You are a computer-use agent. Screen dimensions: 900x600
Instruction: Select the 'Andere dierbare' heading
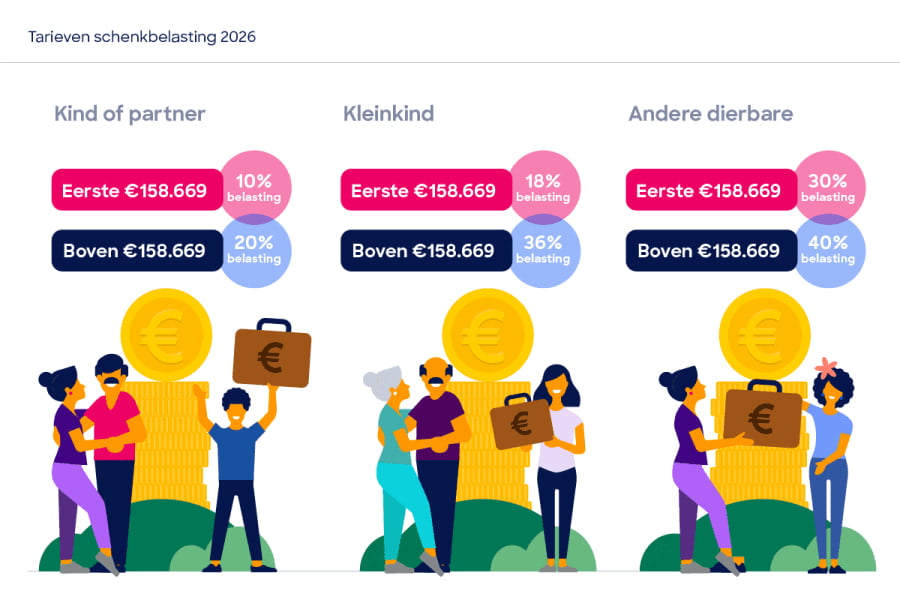[711, 114]
